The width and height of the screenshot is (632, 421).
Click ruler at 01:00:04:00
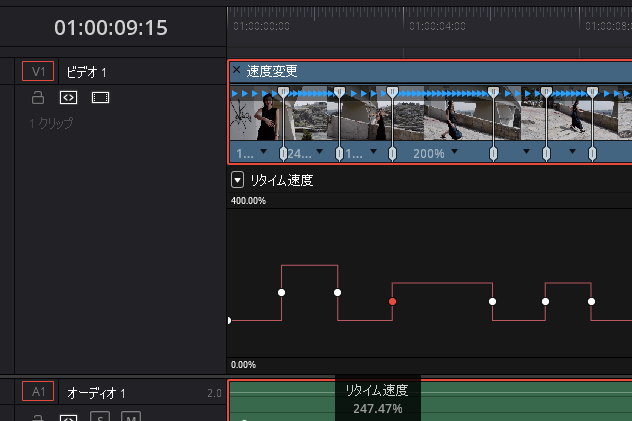pos(437,27)
